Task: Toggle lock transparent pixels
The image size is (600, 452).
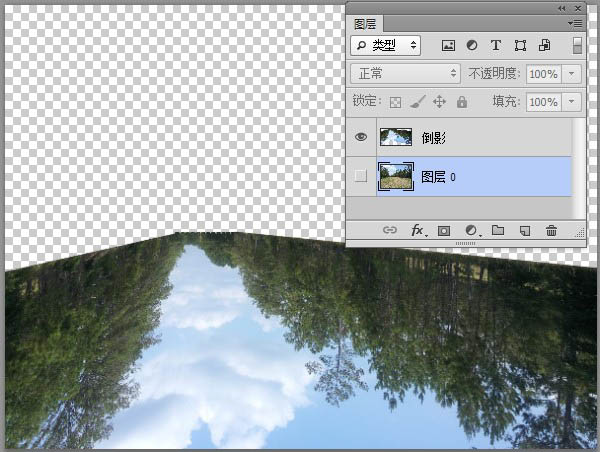Action: (x=396, y=102)
